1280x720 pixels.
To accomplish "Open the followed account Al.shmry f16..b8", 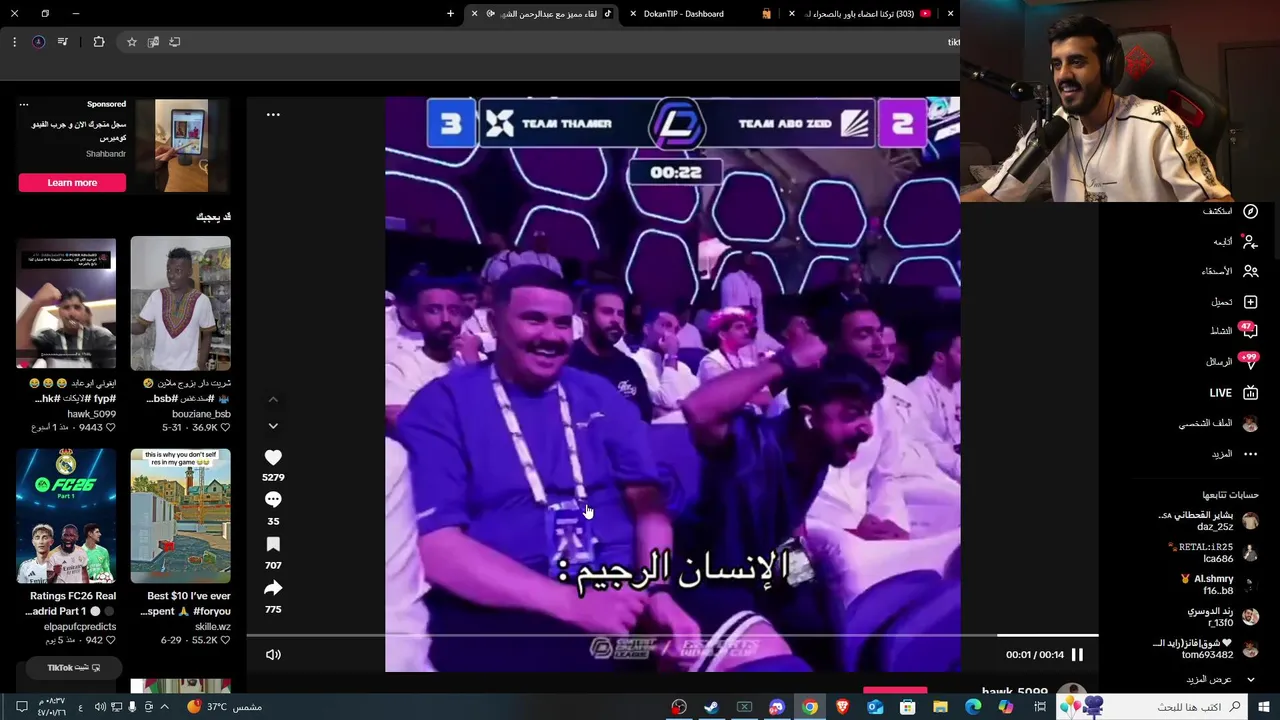I will (1220, 585).
